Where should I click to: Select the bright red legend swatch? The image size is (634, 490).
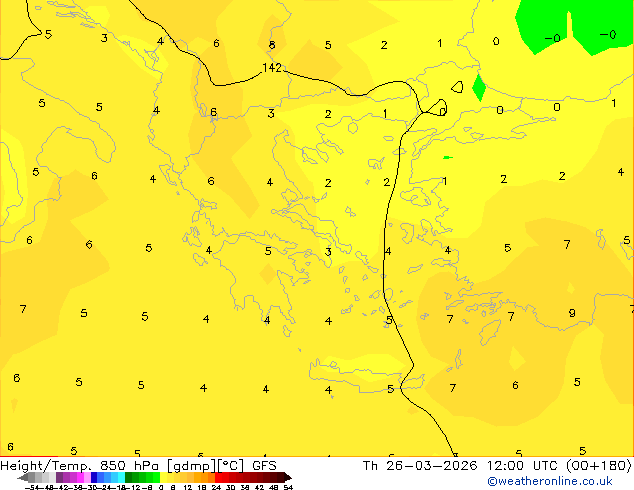pos(218,477)
